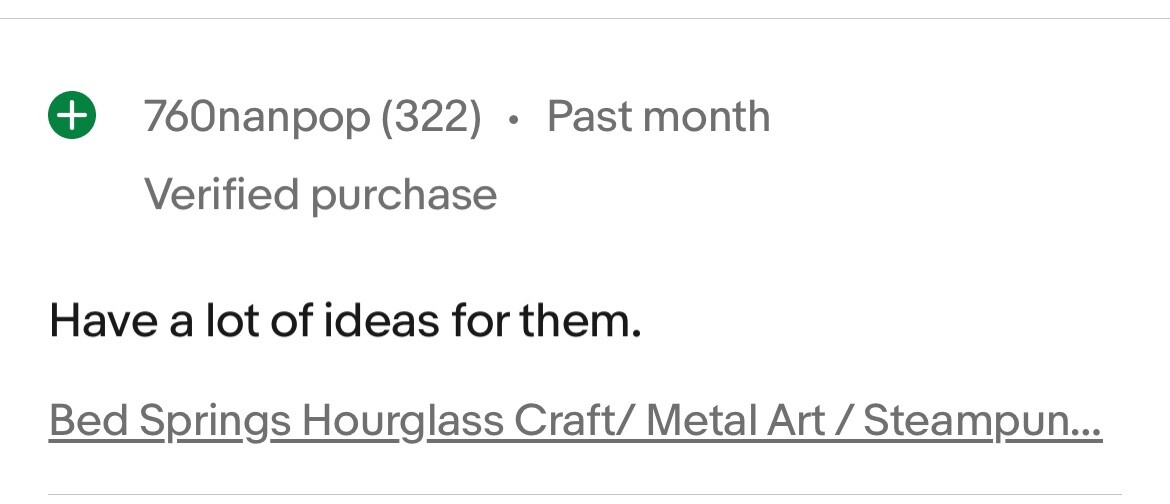Screen dimensions: 1170x504
Task: Click "Bed Springs" at the start of the item link
Action: 170,421
